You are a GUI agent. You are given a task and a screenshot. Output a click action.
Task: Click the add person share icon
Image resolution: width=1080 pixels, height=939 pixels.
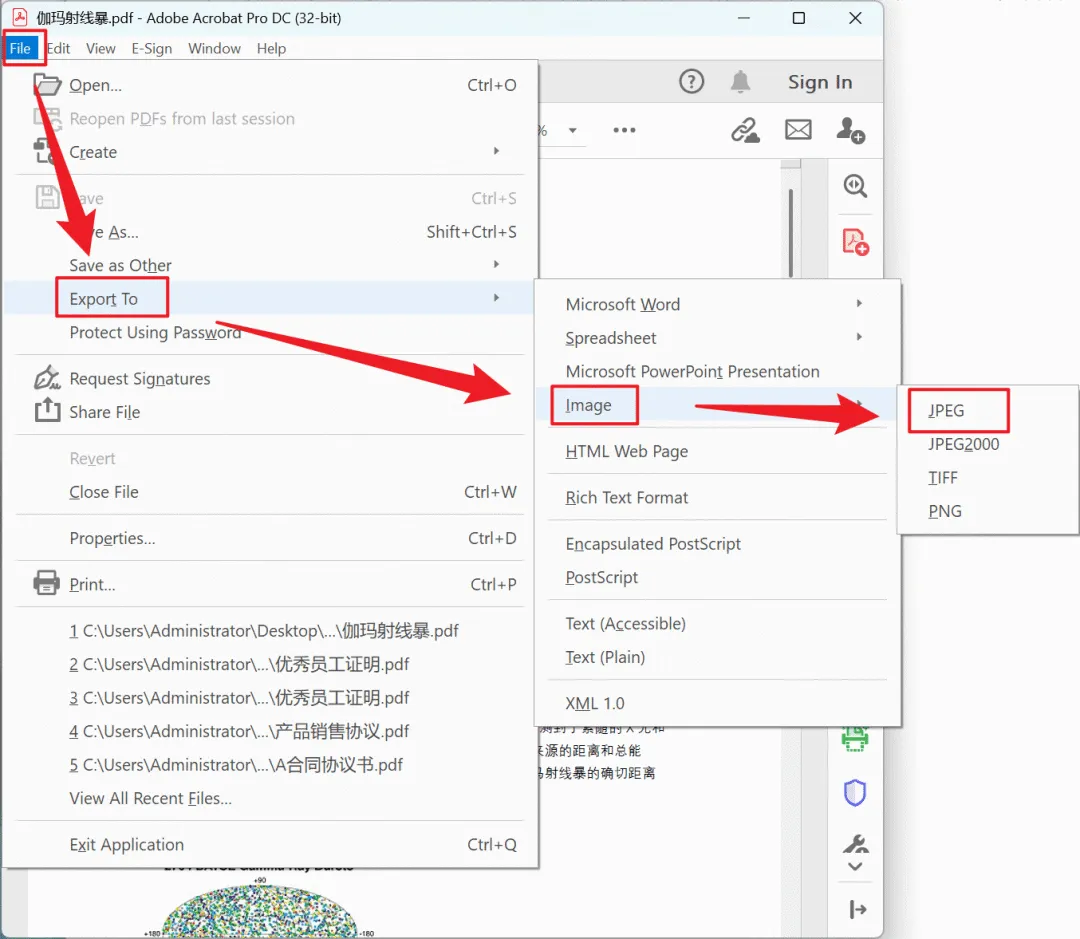(850, 130)
